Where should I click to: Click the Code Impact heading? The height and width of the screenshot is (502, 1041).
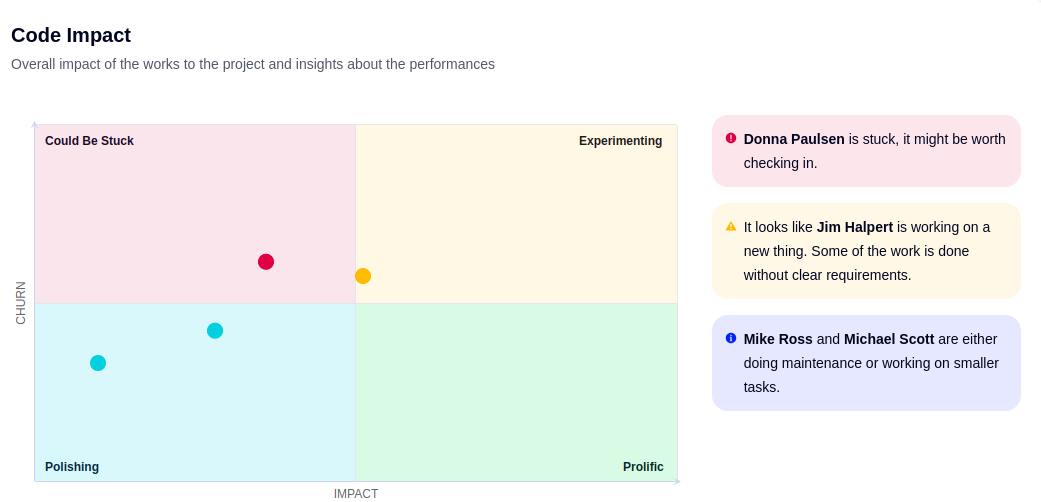[71, 35]
